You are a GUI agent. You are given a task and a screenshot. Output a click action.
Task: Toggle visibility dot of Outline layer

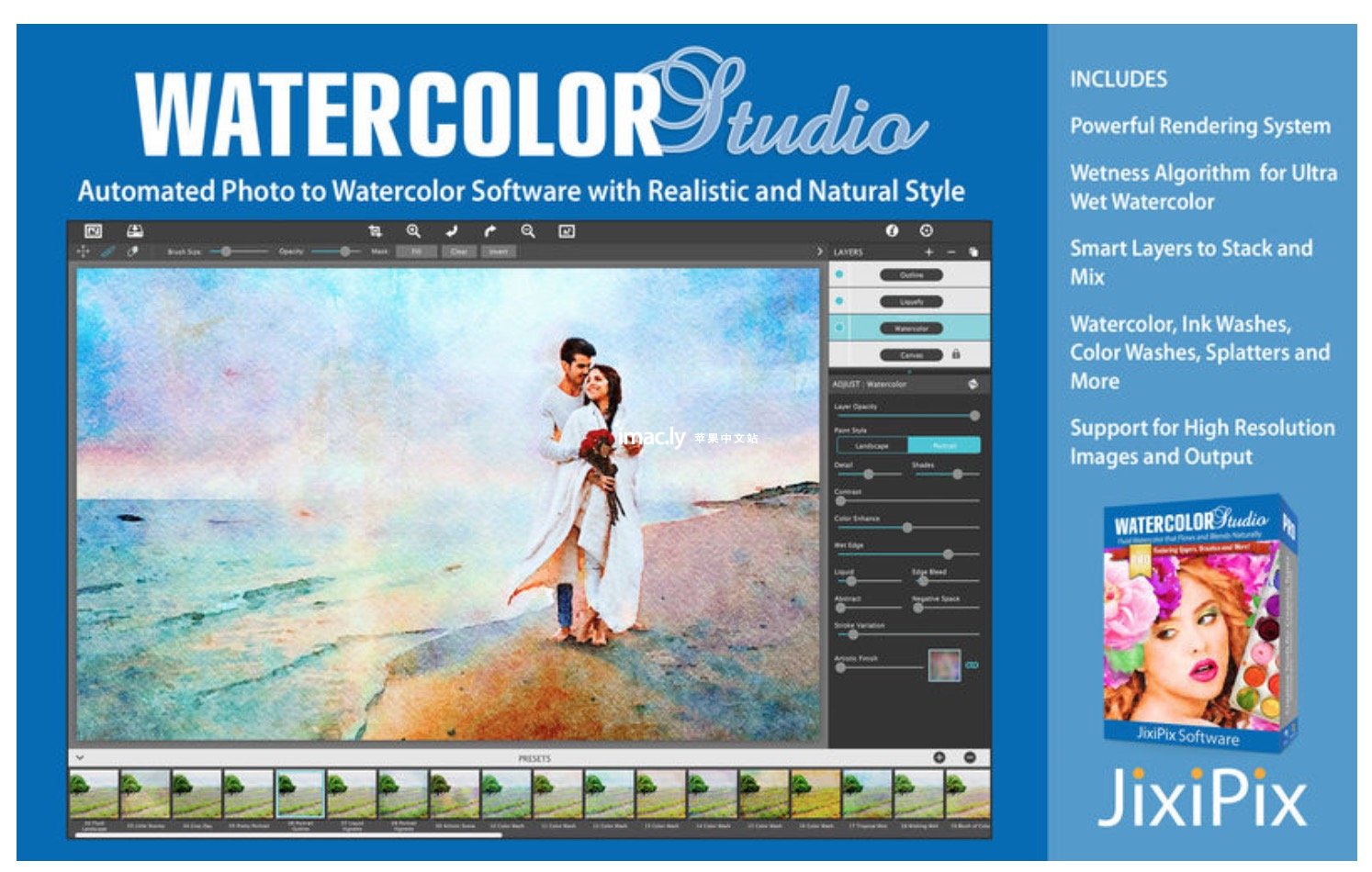(839, 274)
